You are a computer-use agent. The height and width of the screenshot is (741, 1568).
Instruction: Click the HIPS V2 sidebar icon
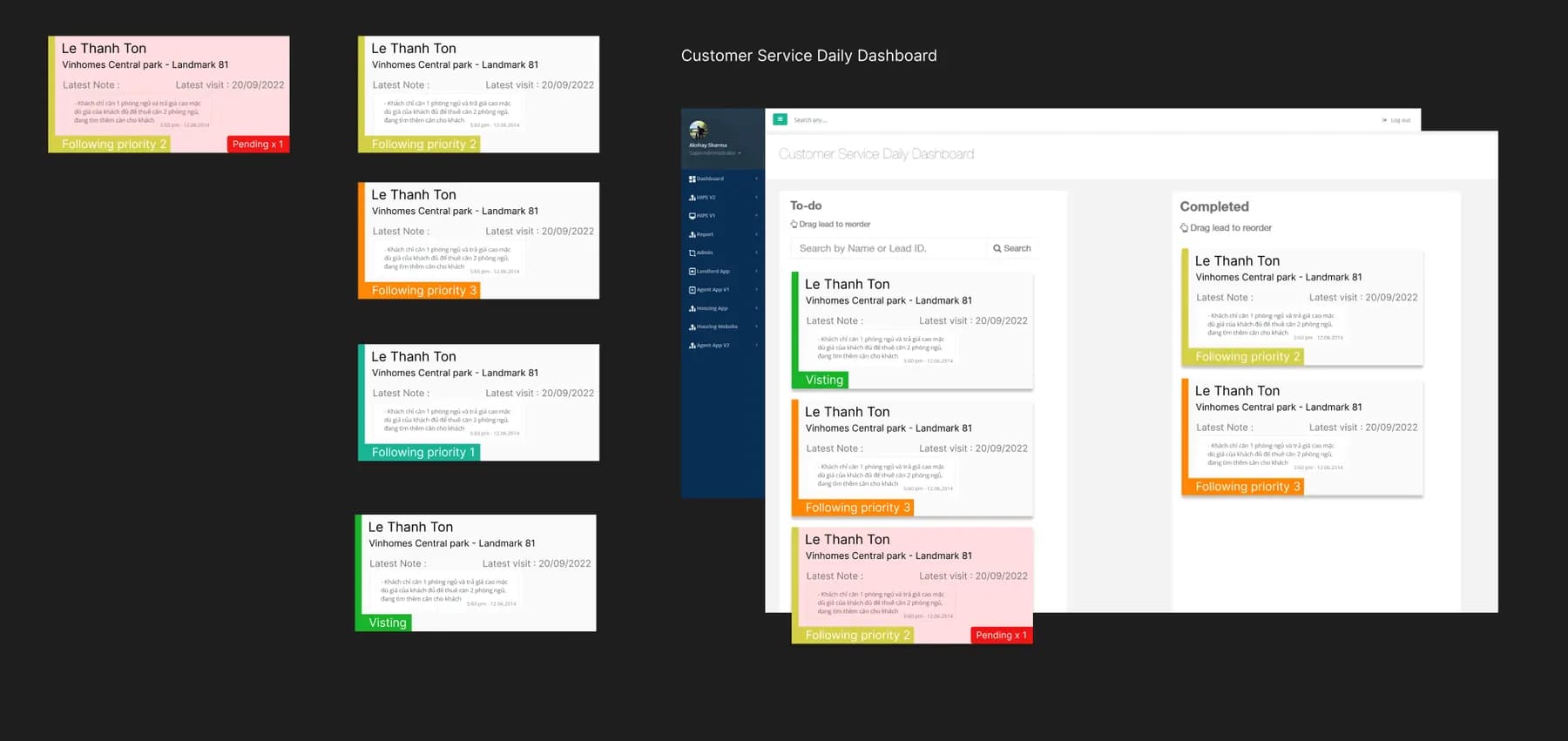pyautogui.click(x=692, y=198)
